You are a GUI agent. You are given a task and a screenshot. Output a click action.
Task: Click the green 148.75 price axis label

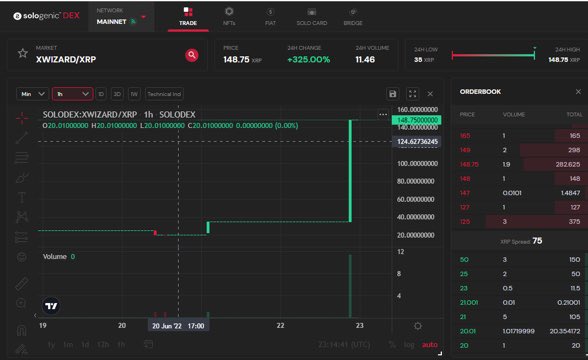click(x=417, y=120)
